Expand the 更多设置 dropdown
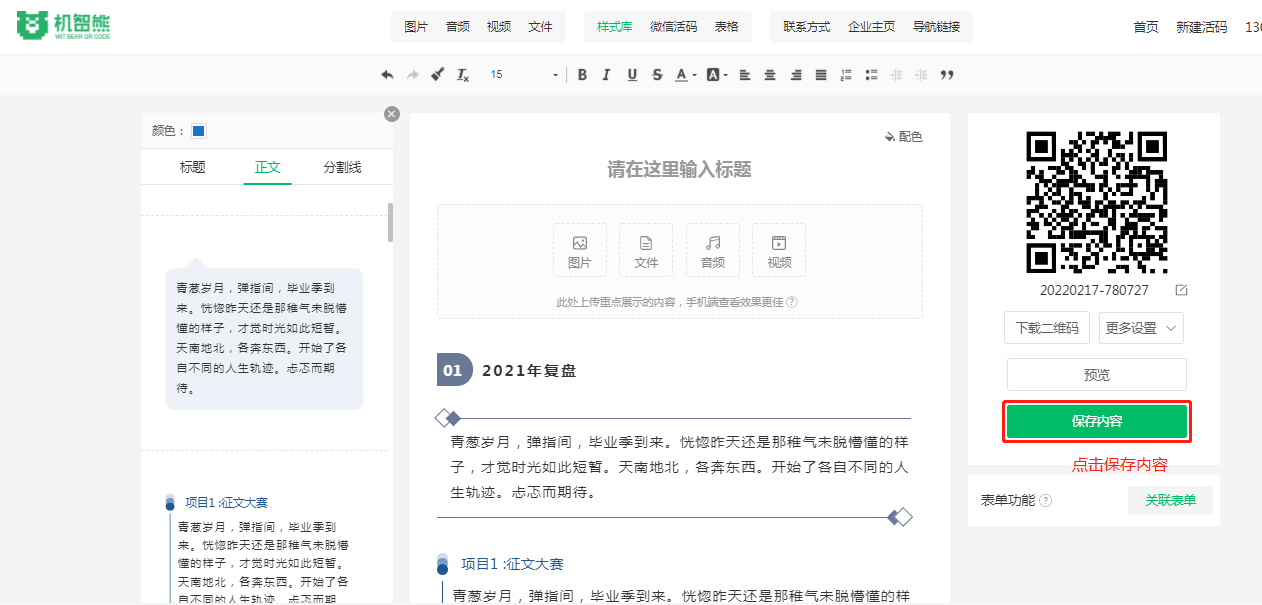1262x605 pixels. [x=1141, y=328]
